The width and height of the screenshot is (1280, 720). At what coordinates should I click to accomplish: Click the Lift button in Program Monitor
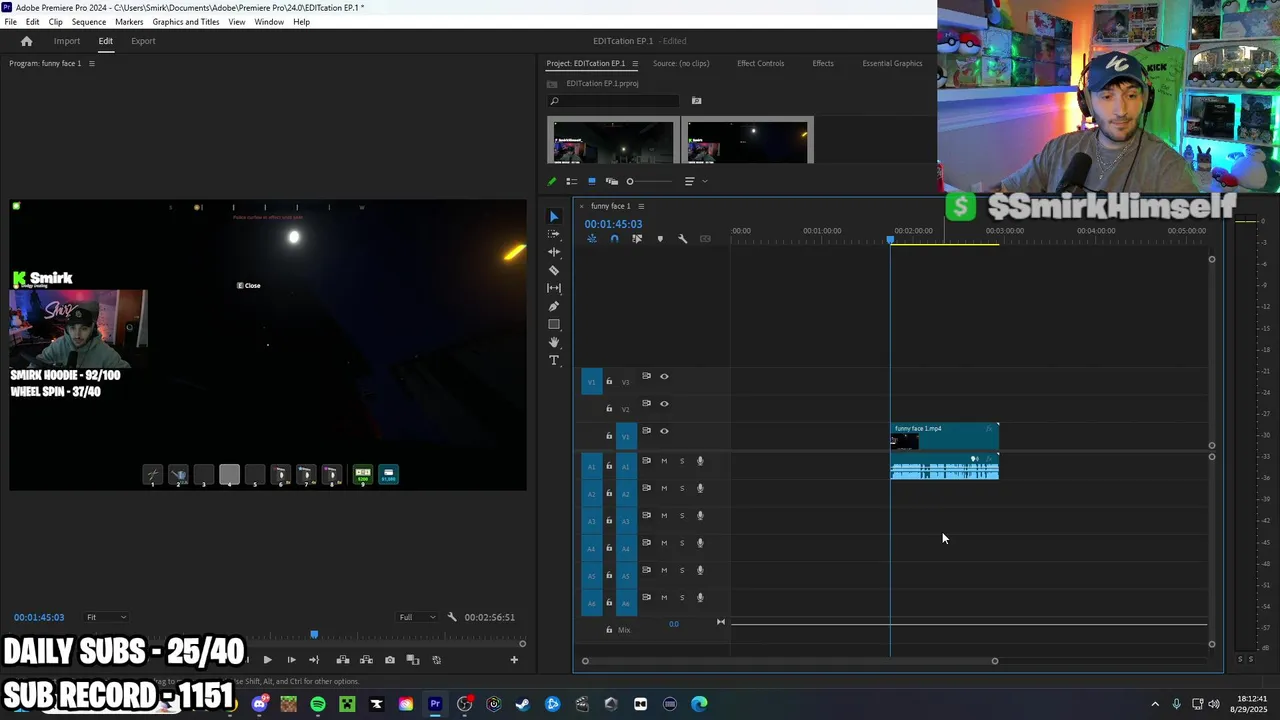pyautogui.click(x=342, y=660)
